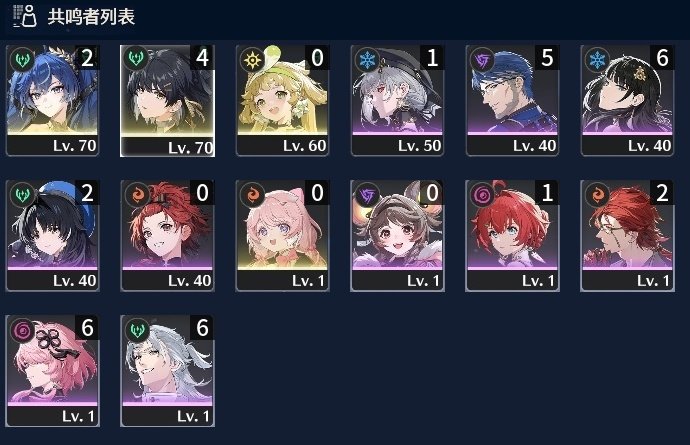
Task: Click the Electro icon on brown-haired girl's card
Action: coord(367,195)
